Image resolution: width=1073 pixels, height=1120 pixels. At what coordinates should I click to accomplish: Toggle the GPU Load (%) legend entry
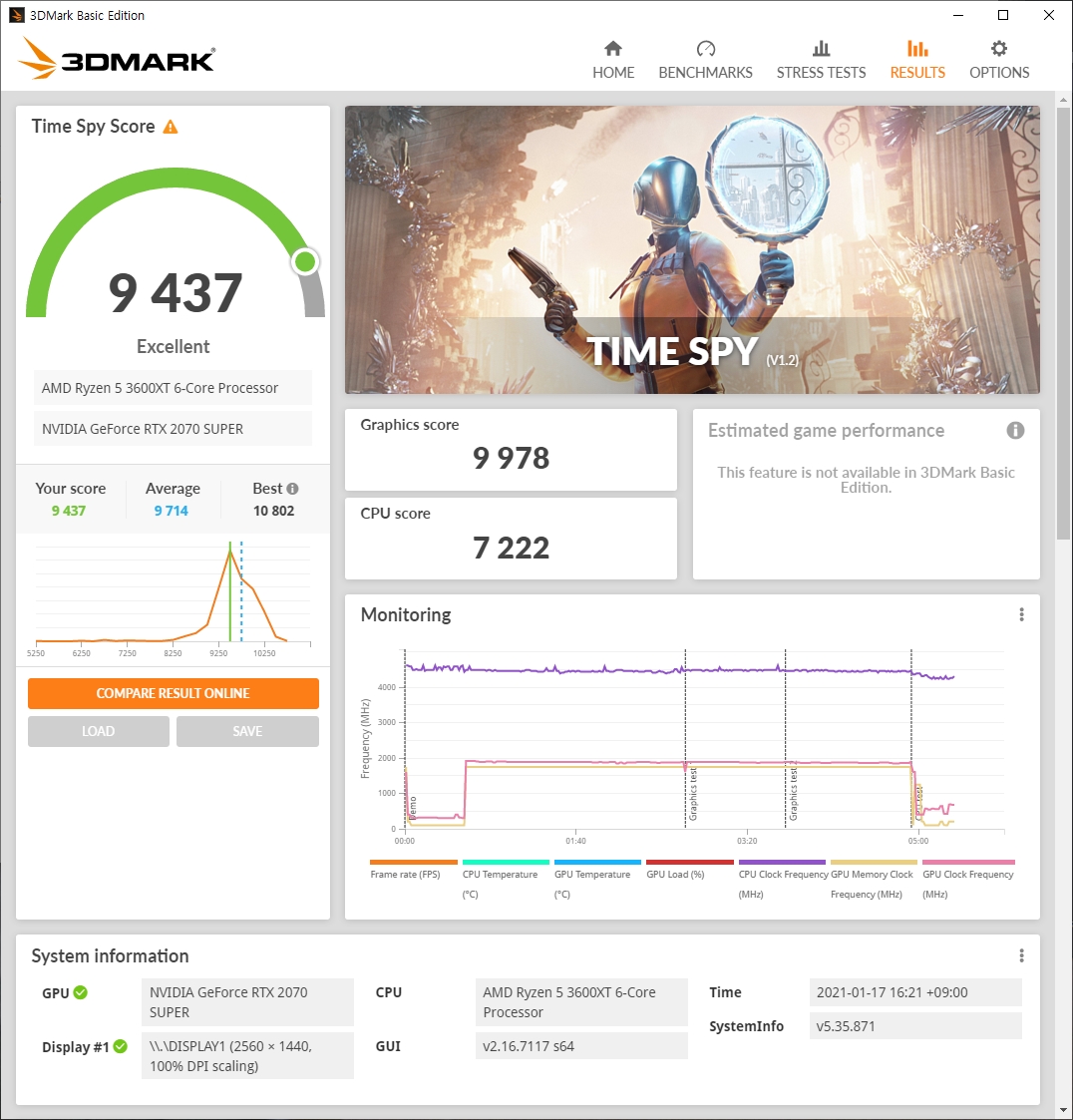coord(689,870)
